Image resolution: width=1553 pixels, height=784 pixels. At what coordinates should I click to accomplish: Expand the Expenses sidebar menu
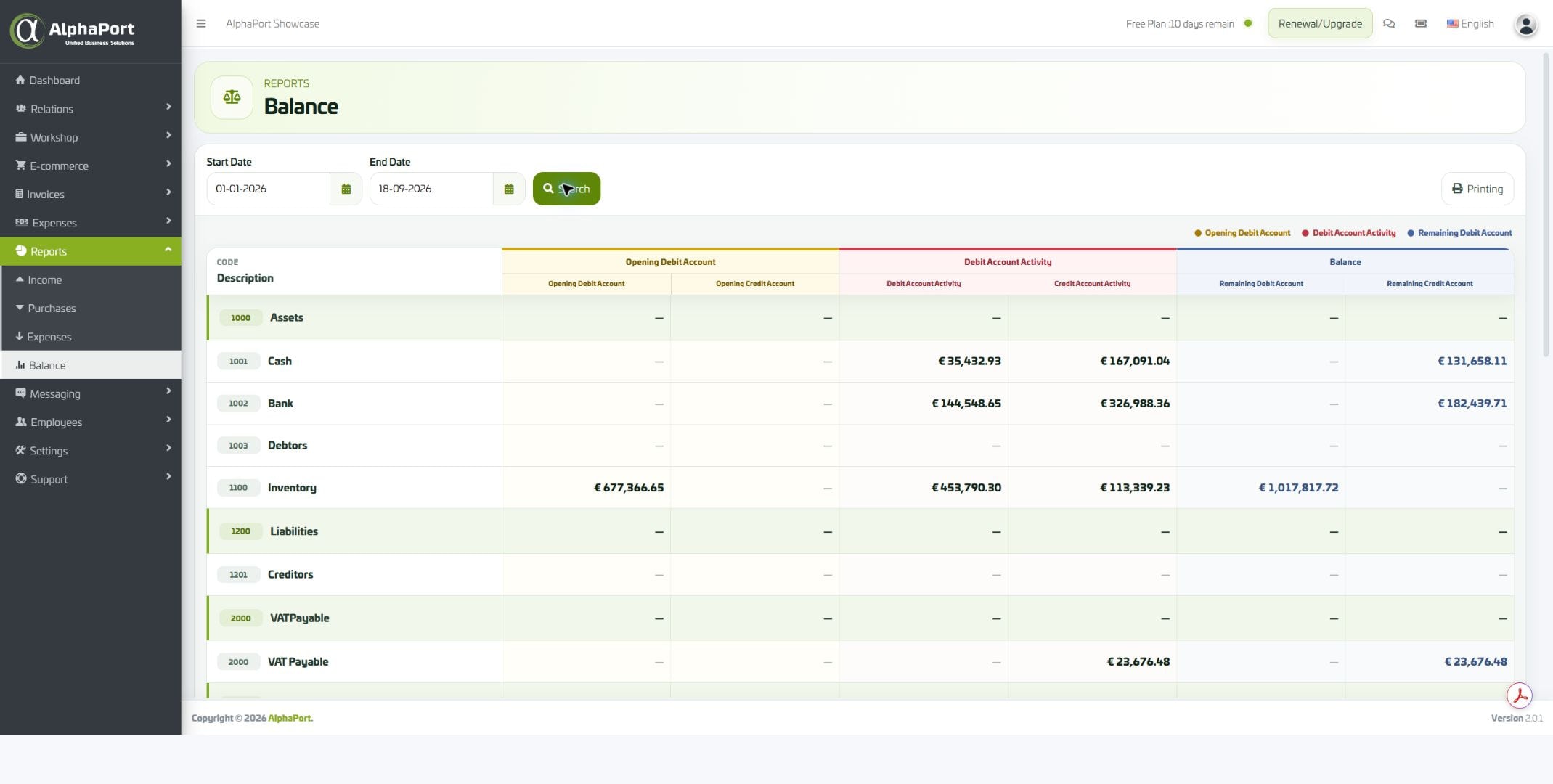pos(91,222)
